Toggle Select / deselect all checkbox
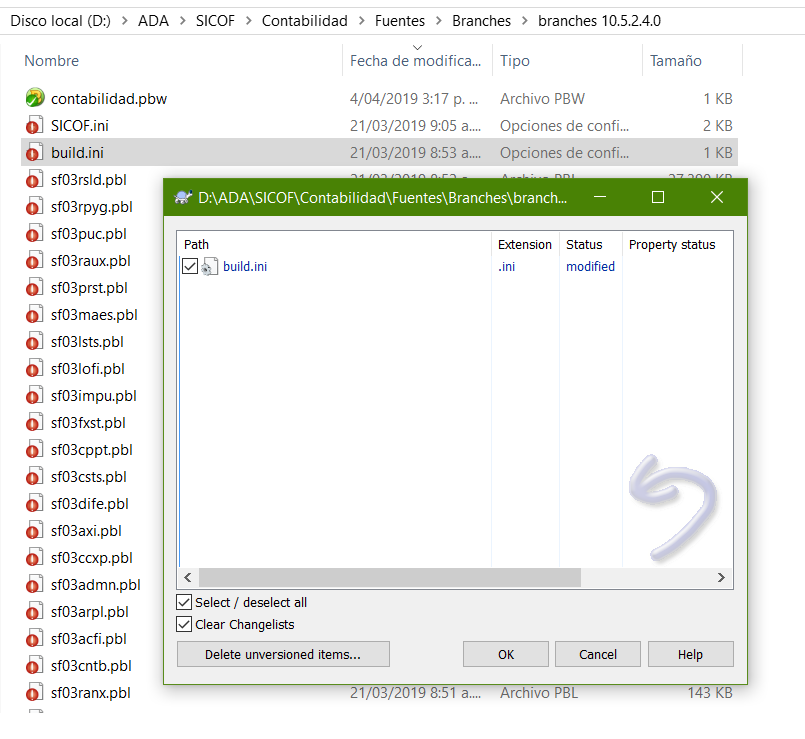 coord(184,602)
